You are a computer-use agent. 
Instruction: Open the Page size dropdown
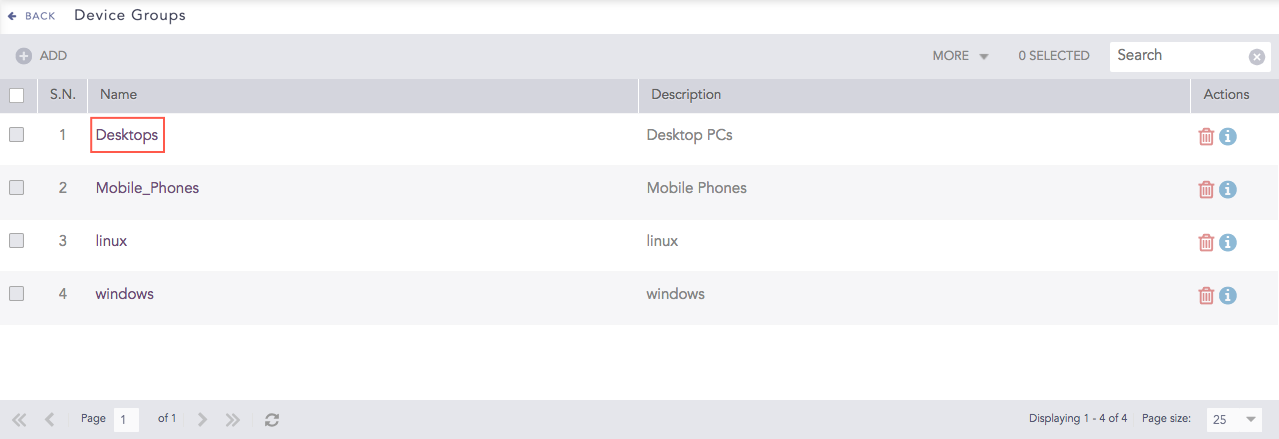(1235, 419)
